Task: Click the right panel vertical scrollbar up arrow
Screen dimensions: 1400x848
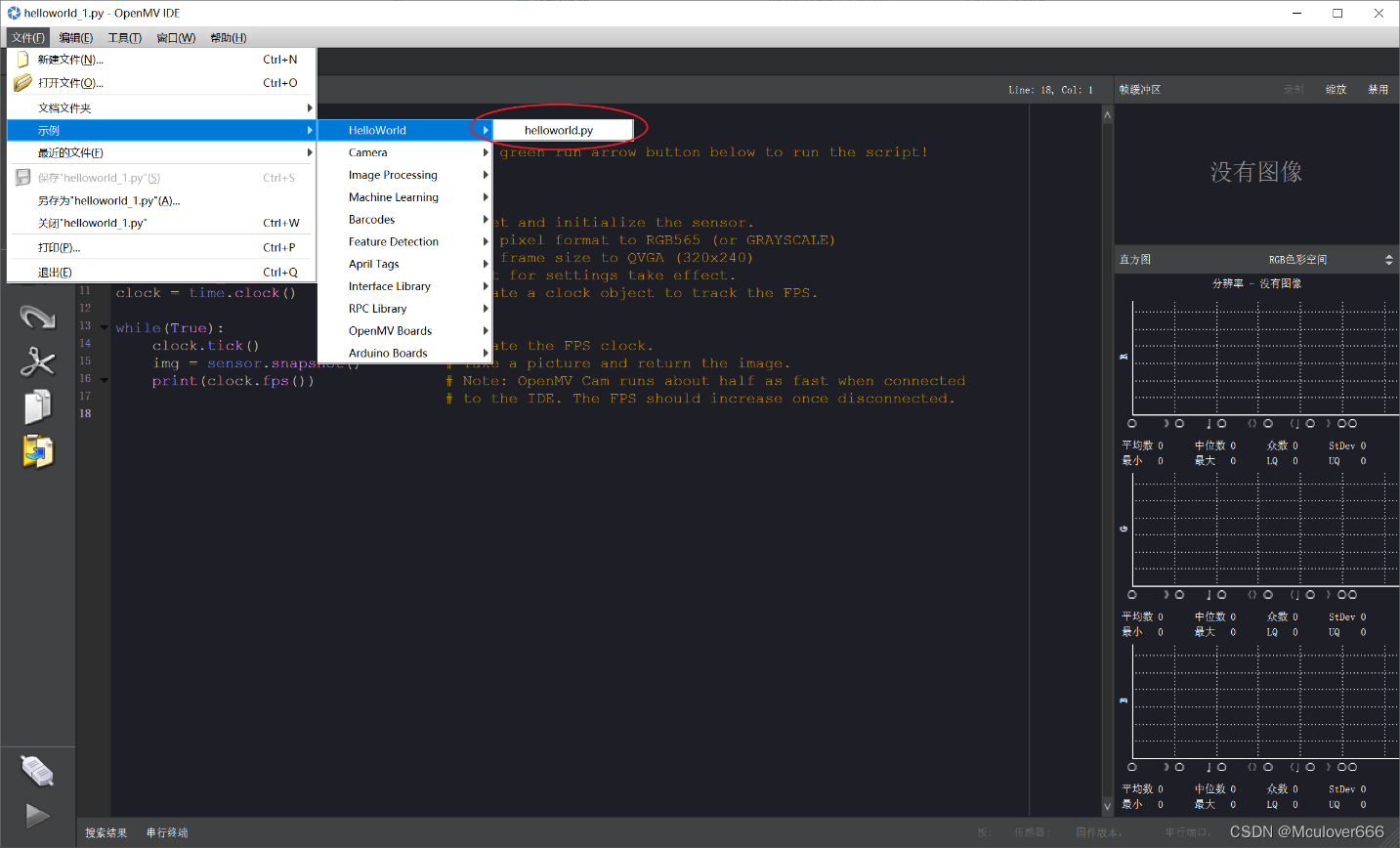Action: [1107, 115]
